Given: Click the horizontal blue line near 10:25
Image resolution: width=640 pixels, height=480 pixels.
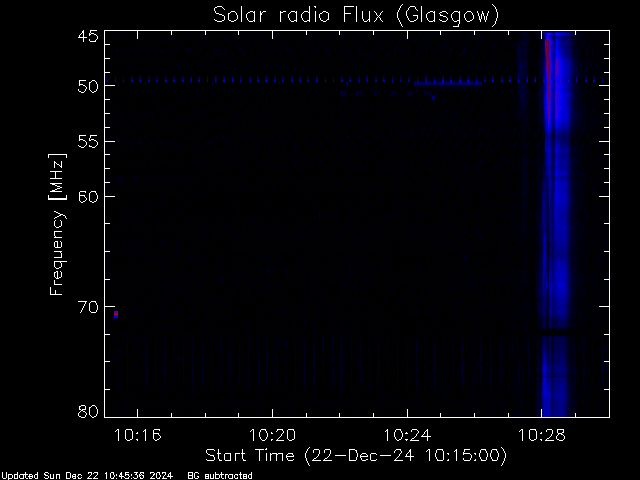Looking at the screenshot, I should click(x=448, y=83).
